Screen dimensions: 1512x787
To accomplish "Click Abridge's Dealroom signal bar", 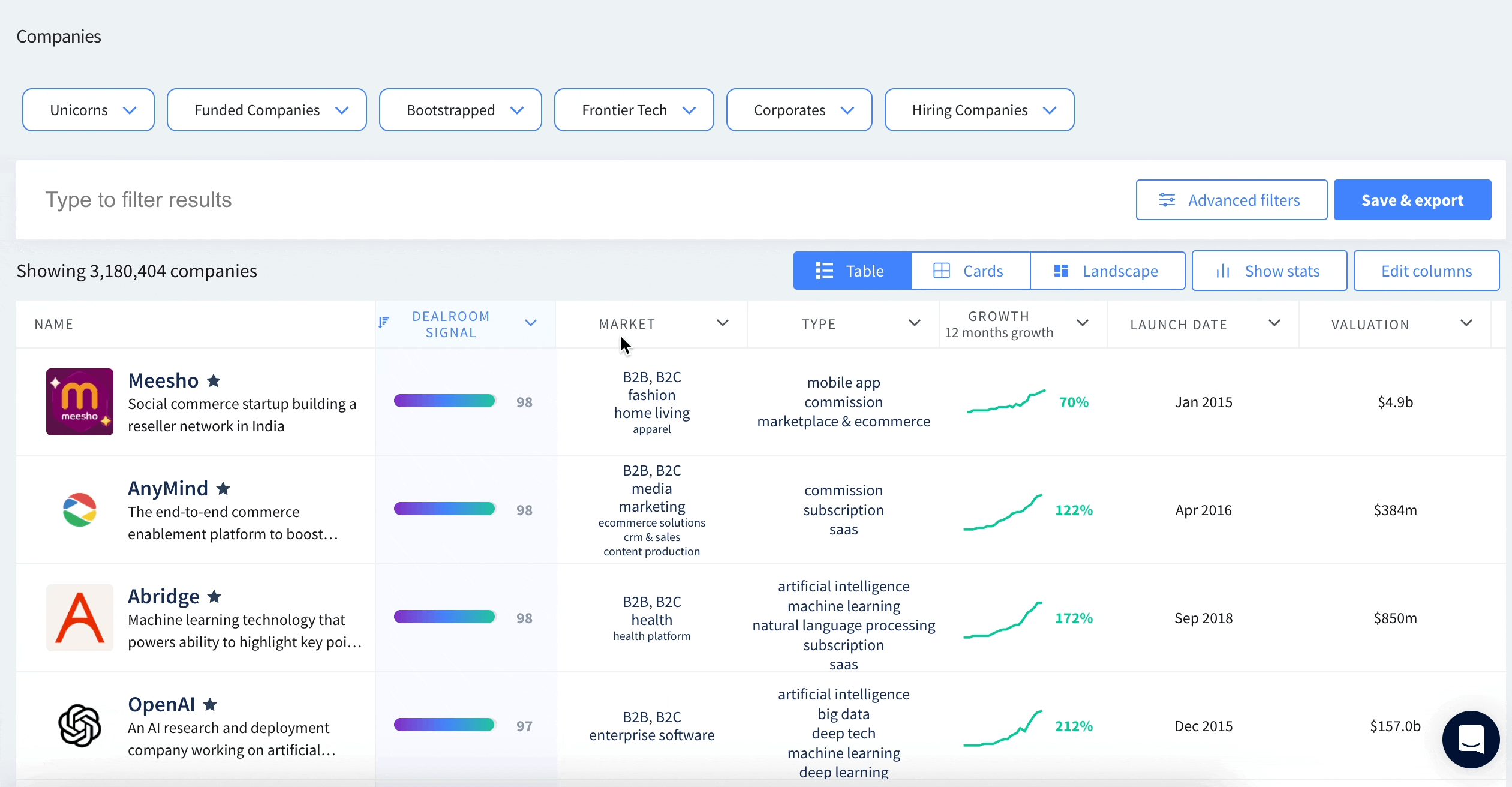I will coord(444,617).
